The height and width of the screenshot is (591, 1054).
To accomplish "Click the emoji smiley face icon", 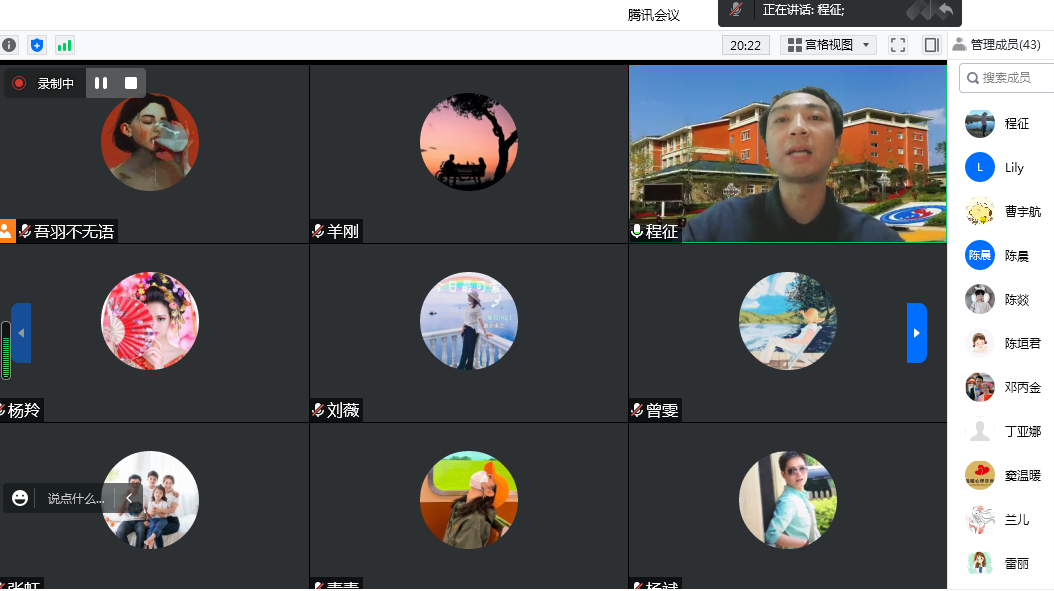I will 20,498.
